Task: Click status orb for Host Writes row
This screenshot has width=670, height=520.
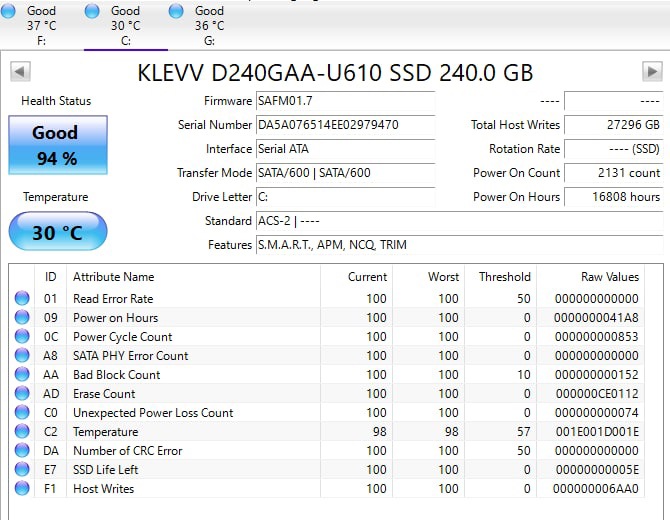Action: tap(22, 488)
